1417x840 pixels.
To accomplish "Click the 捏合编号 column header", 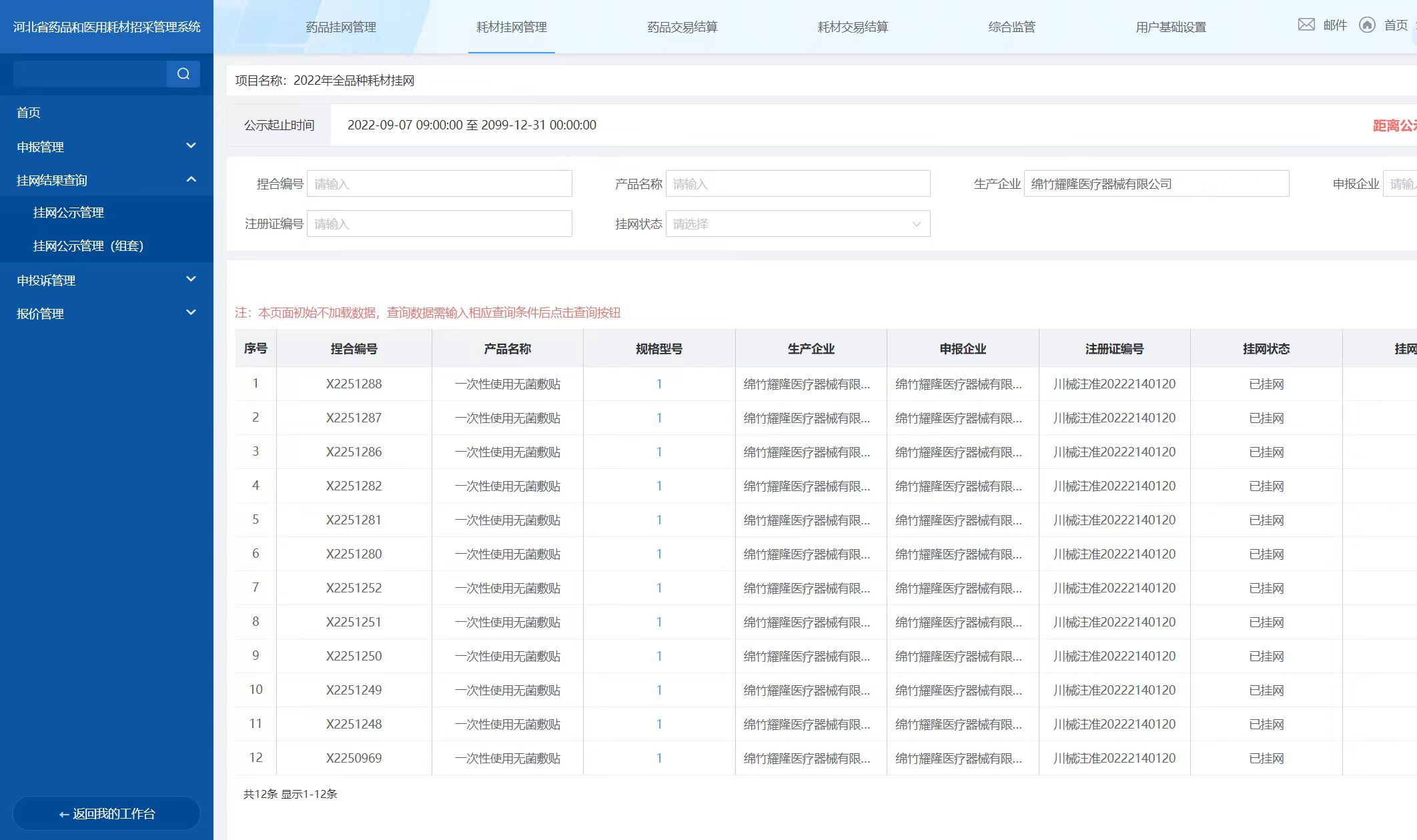I will tap(354, 348).
